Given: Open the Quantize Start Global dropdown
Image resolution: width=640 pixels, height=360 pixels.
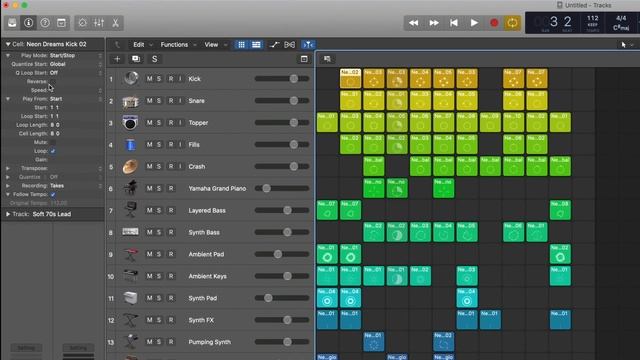Looking at the screenshot, I should (75, 64).
